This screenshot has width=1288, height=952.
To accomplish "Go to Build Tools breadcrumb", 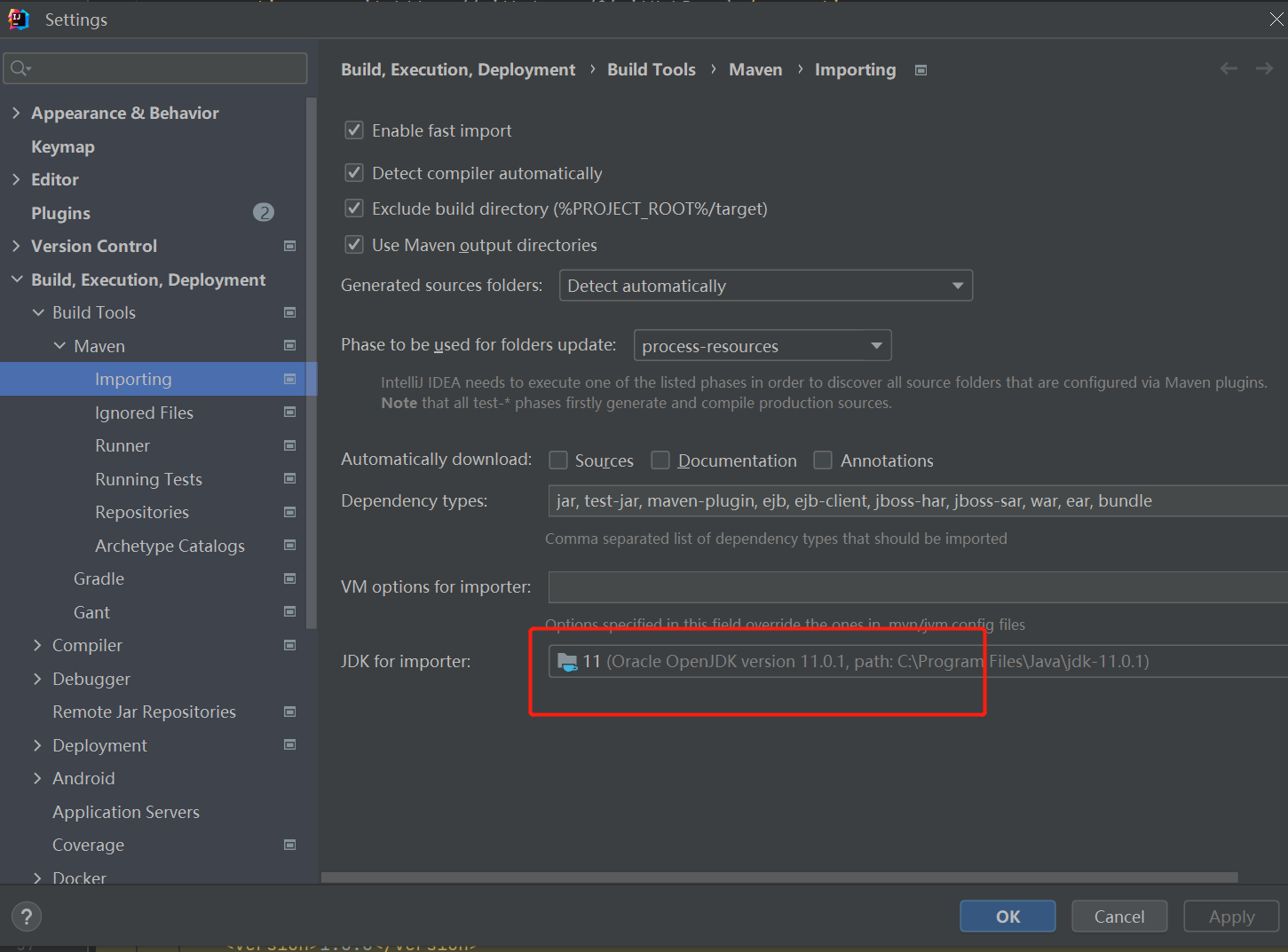I will pyautogui.click(x=652, y=69).
